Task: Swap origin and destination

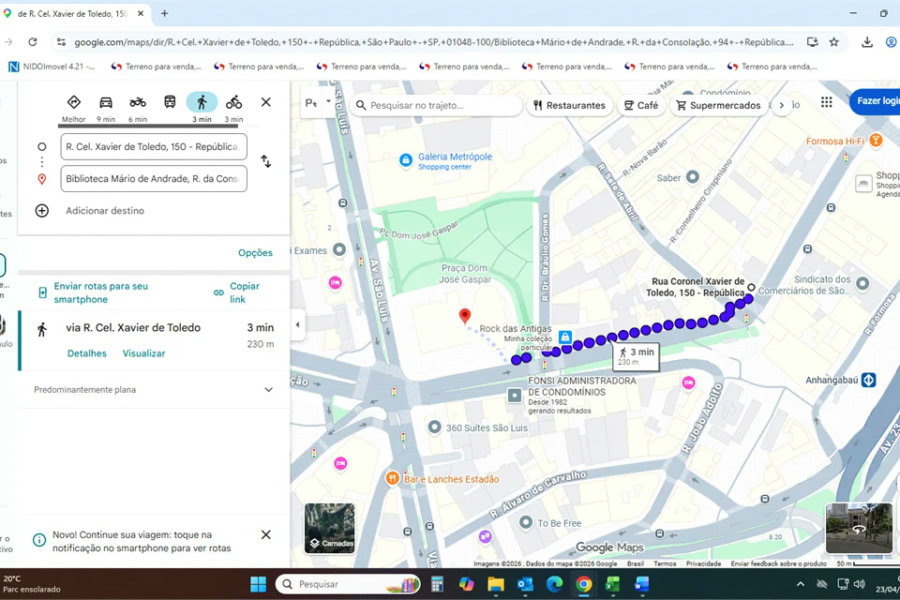Action: [266, 161]
